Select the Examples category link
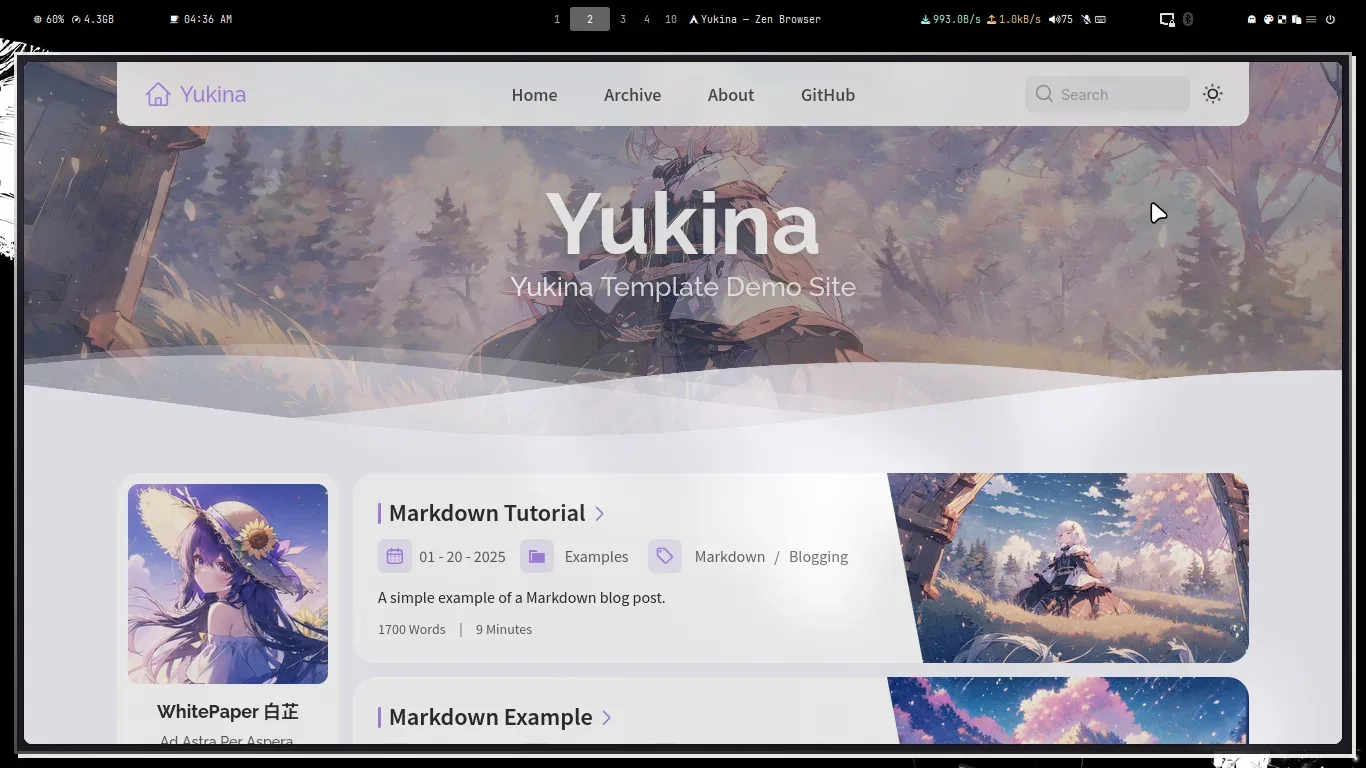Viewport: 1366px width, 768px height. [x=596, y=557]
